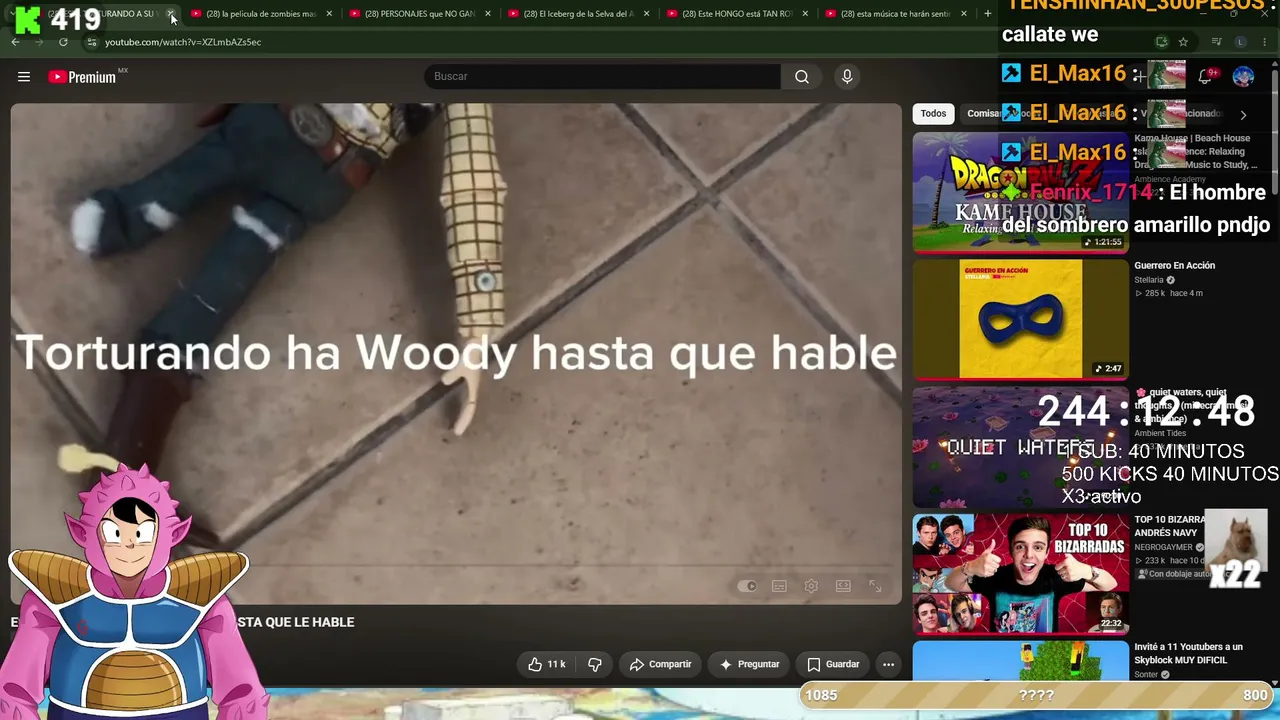Click the search magnifier button
1280x720 pixels.
802,77
